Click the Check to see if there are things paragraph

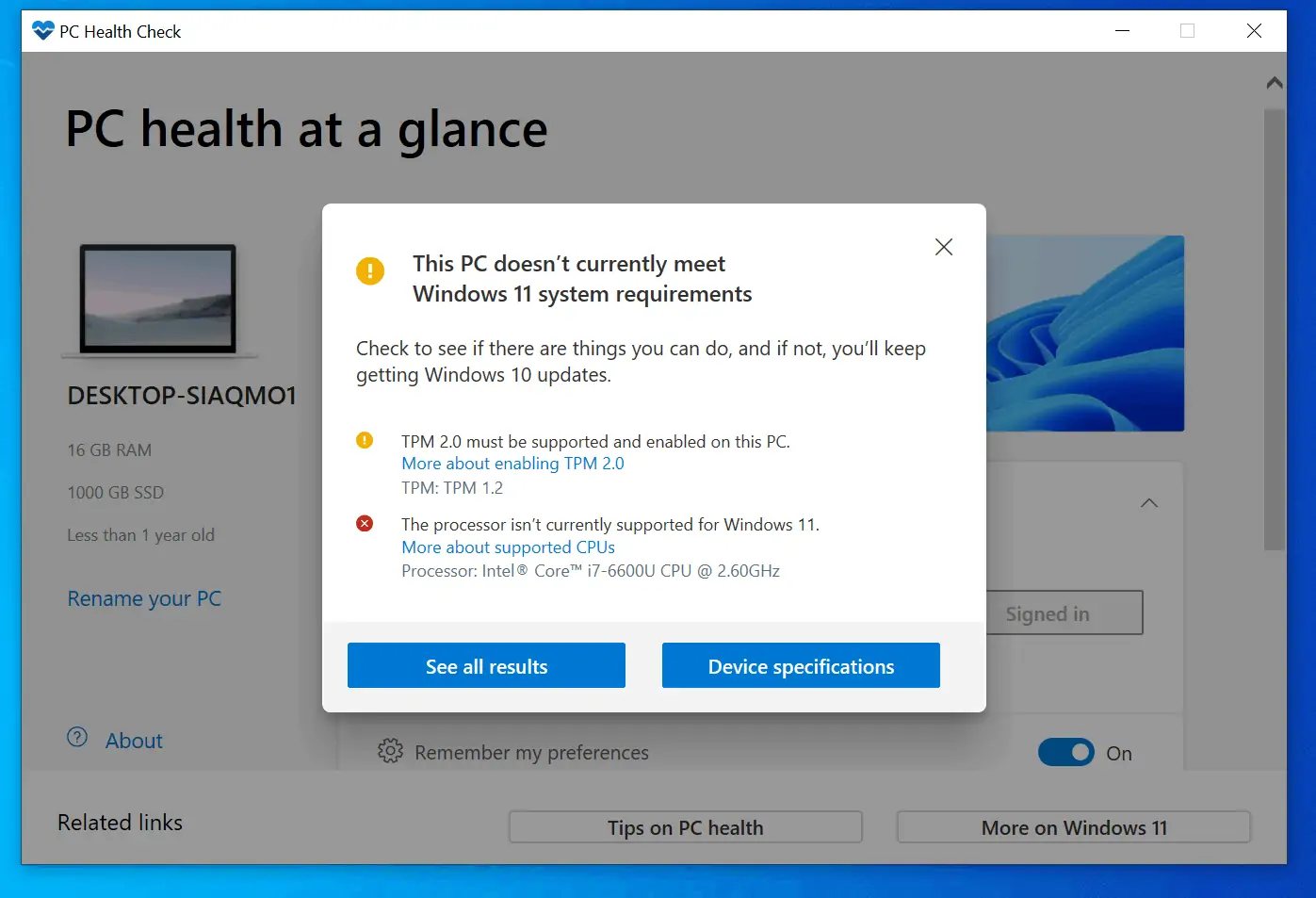(641, 362)
